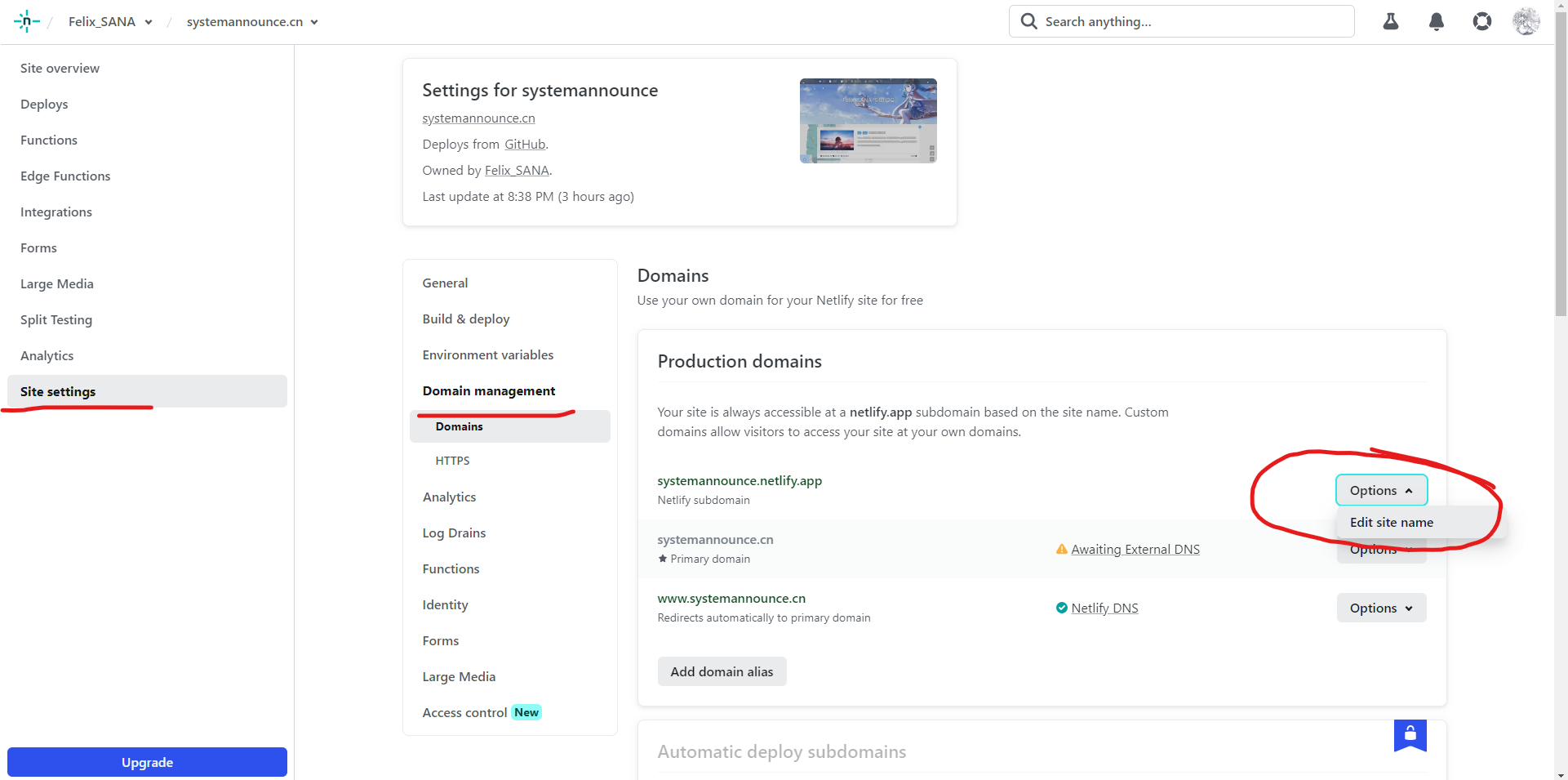The height and width of the screenshot is (780, 1568).
Task: Open Forms in the settings menu
Action: point(441,640)
